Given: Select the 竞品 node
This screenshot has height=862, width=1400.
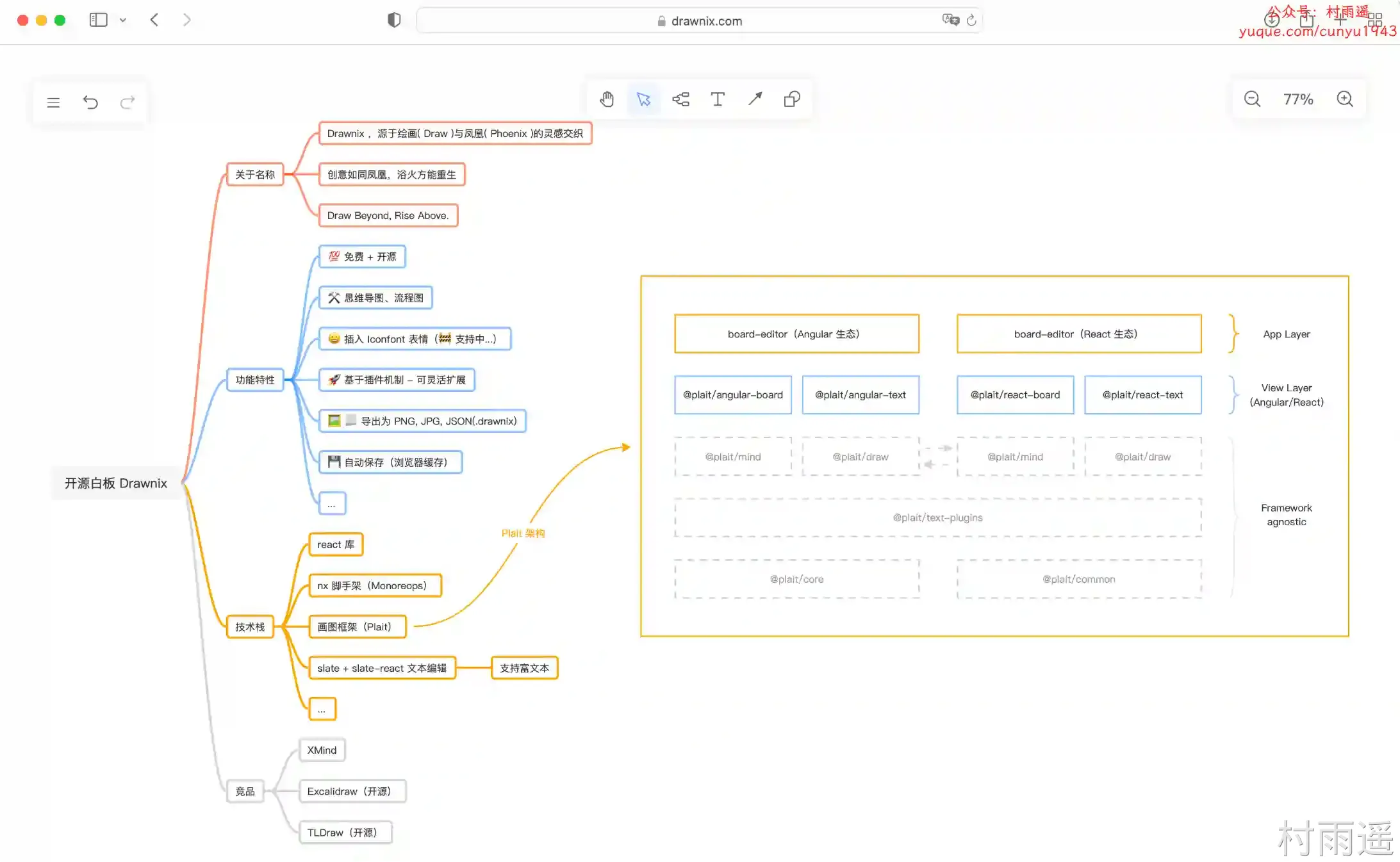Looking at the screenshot, I should click(x=245, y=792).
